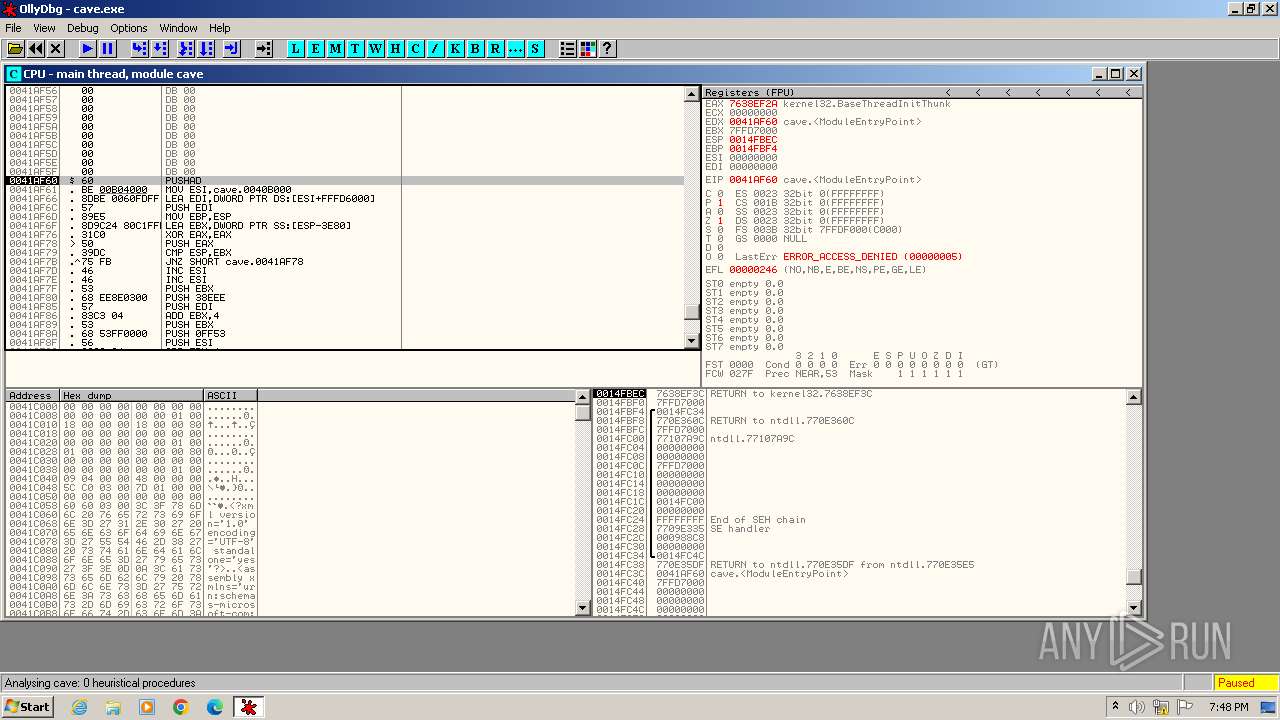Open the View menu

tap(44, 28)
